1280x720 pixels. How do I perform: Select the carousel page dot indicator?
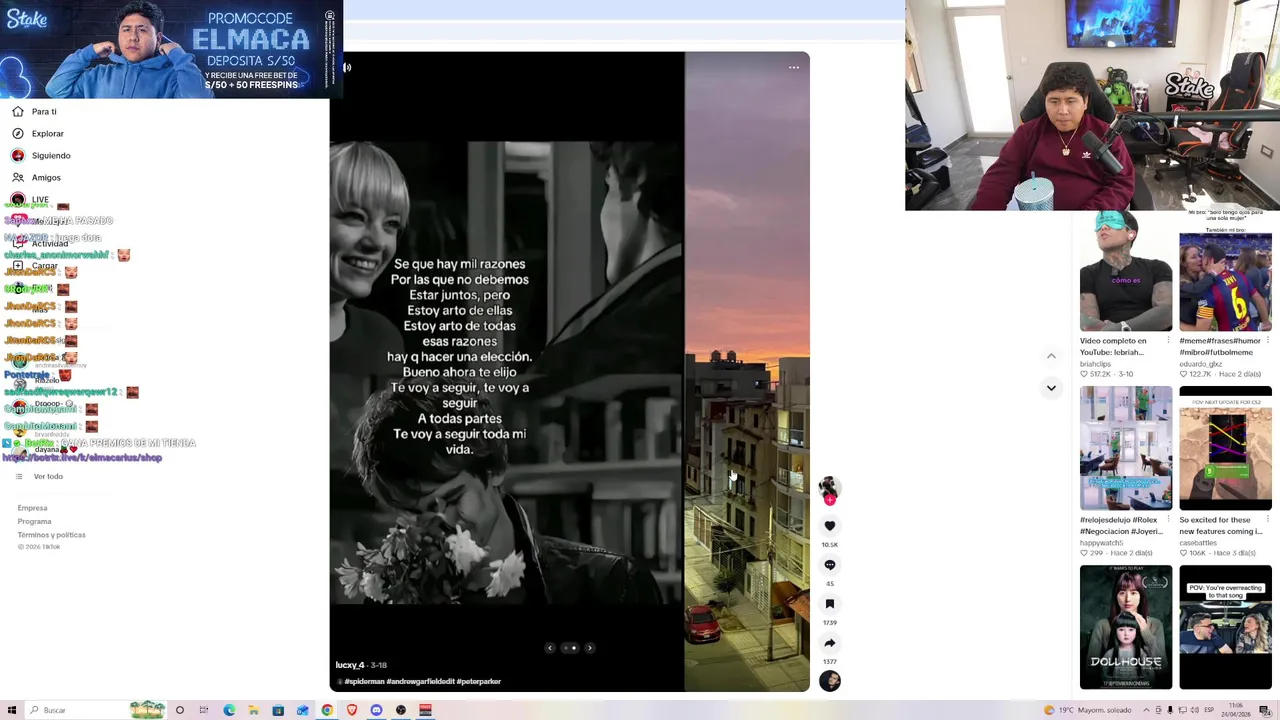570,648
